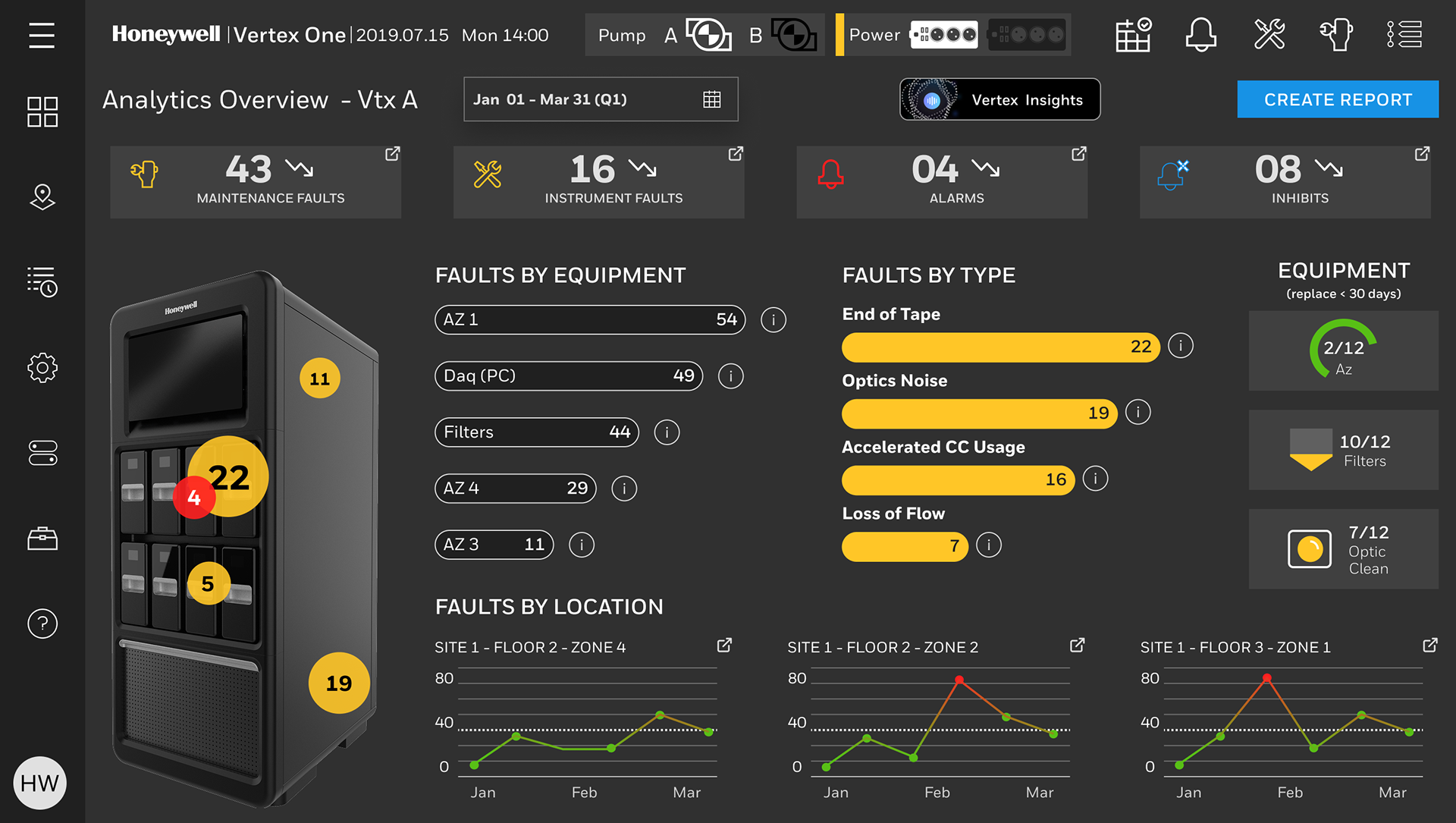Toggle Pump B indicator

coord(793,35)
